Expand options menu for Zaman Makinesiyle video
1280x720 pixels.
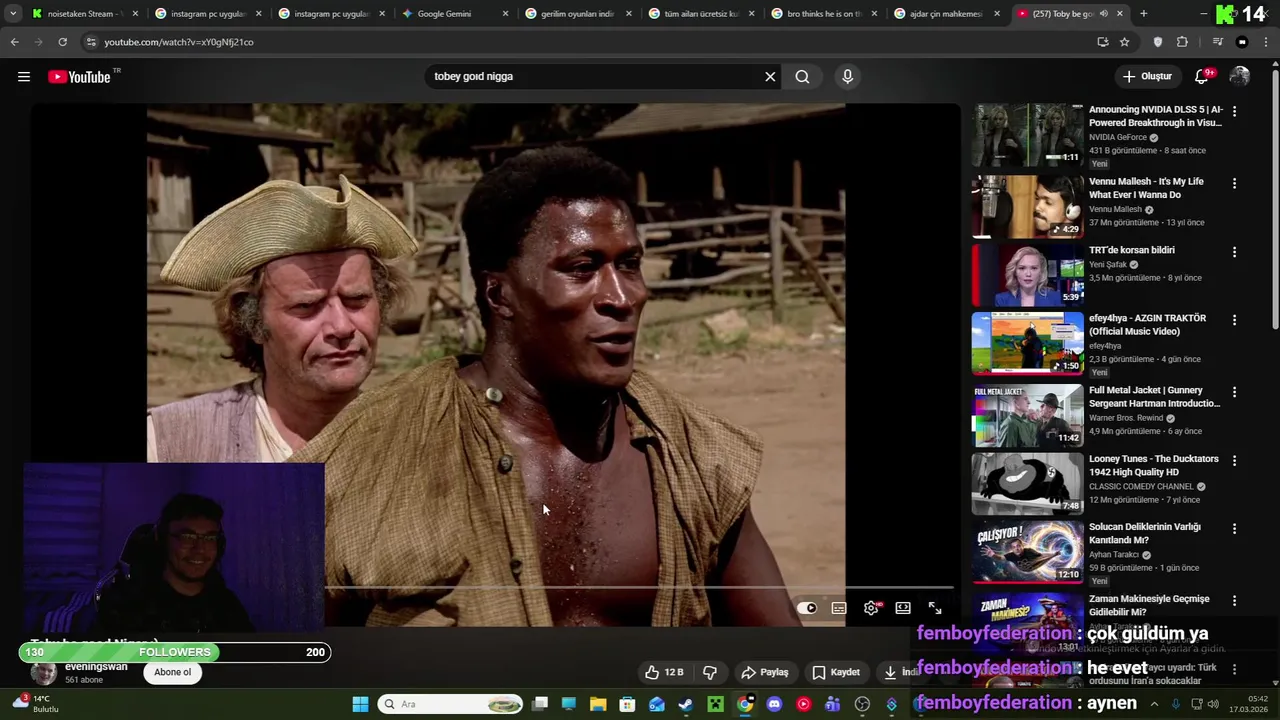(x=1234, y=601)
